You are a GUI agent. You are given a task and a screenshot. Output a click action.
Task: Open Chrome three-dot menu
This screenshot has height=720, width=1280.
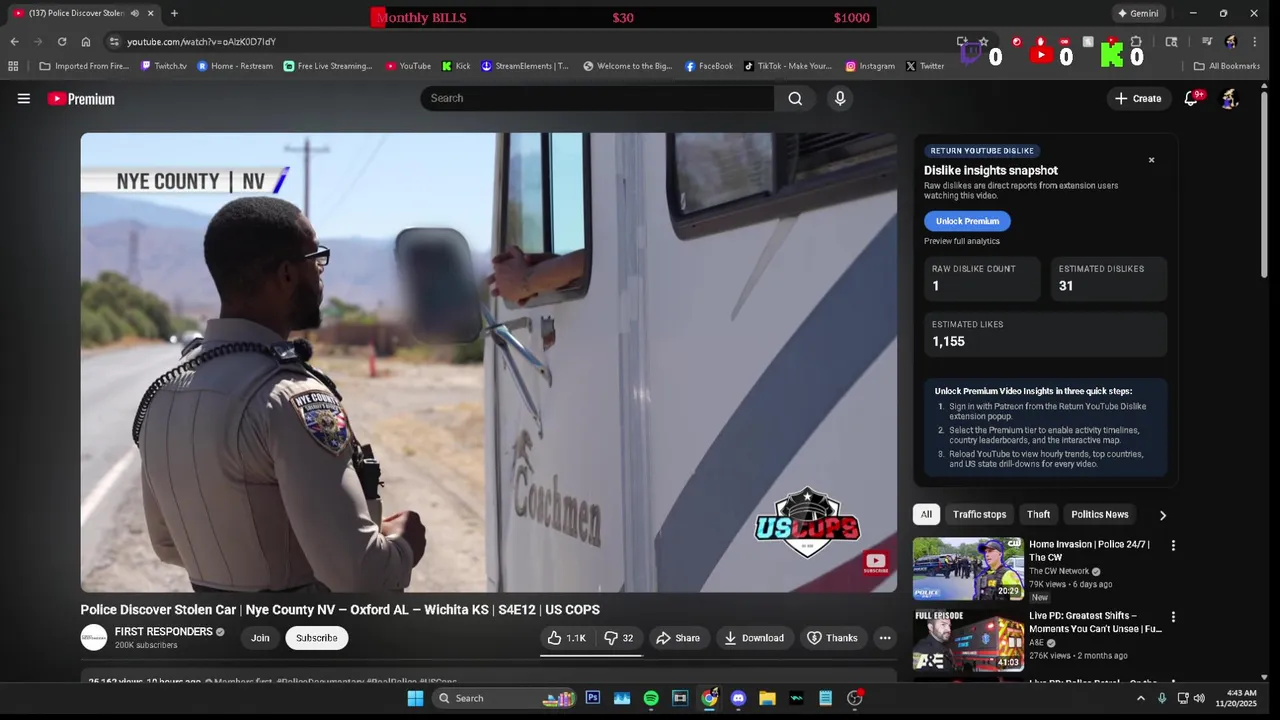click(x=1254, y=41)
